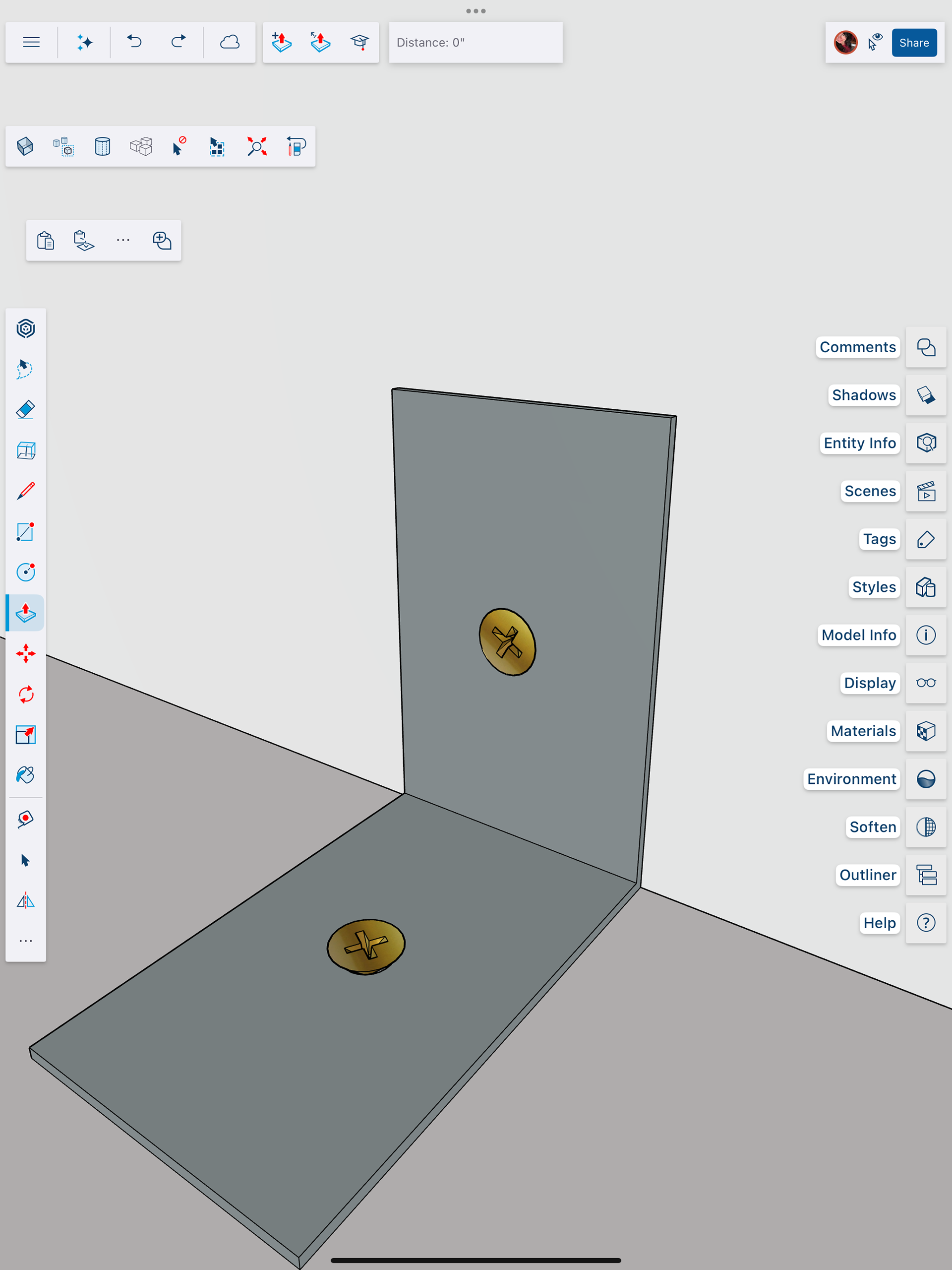The height and width of the screenshot is (1270, 952).
Task: Tap the Distance measurement input field
Action: (x=475, y=43)
